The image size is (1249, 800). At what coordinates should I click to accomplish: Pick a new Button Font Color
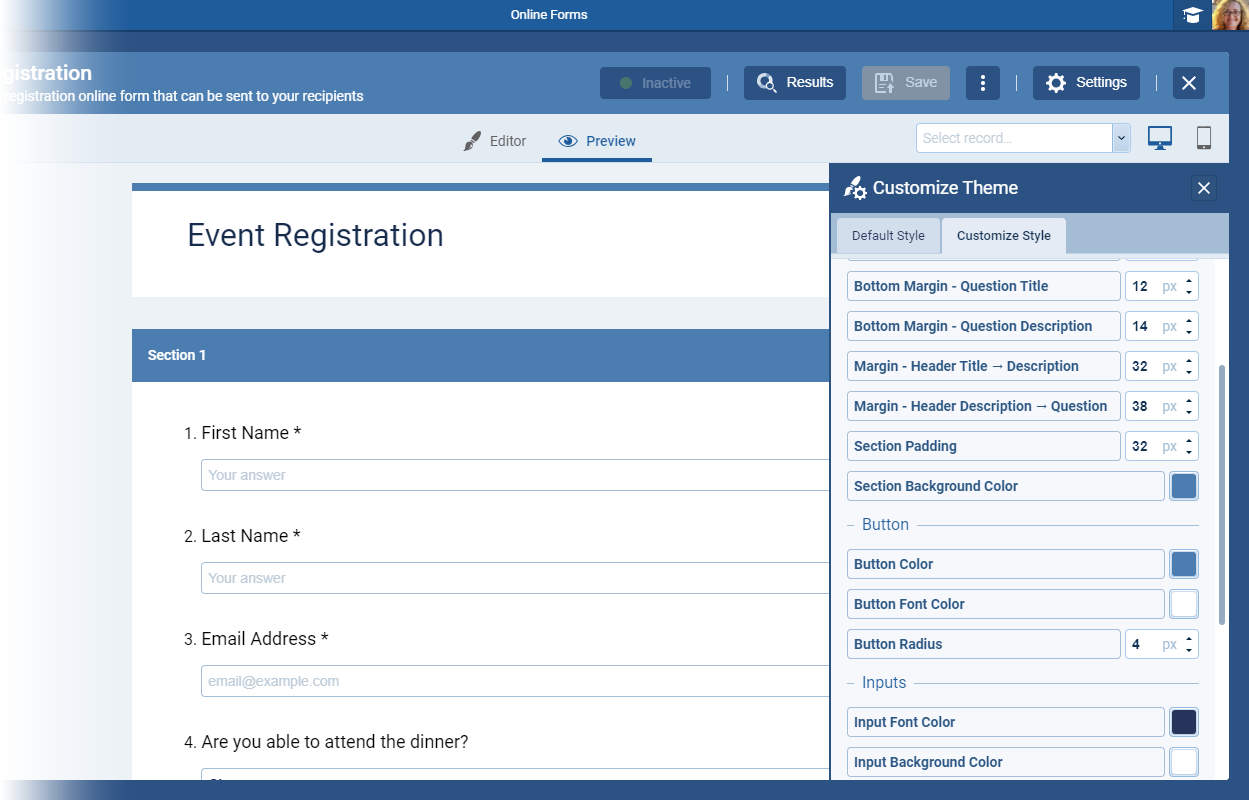point(1184,604)
